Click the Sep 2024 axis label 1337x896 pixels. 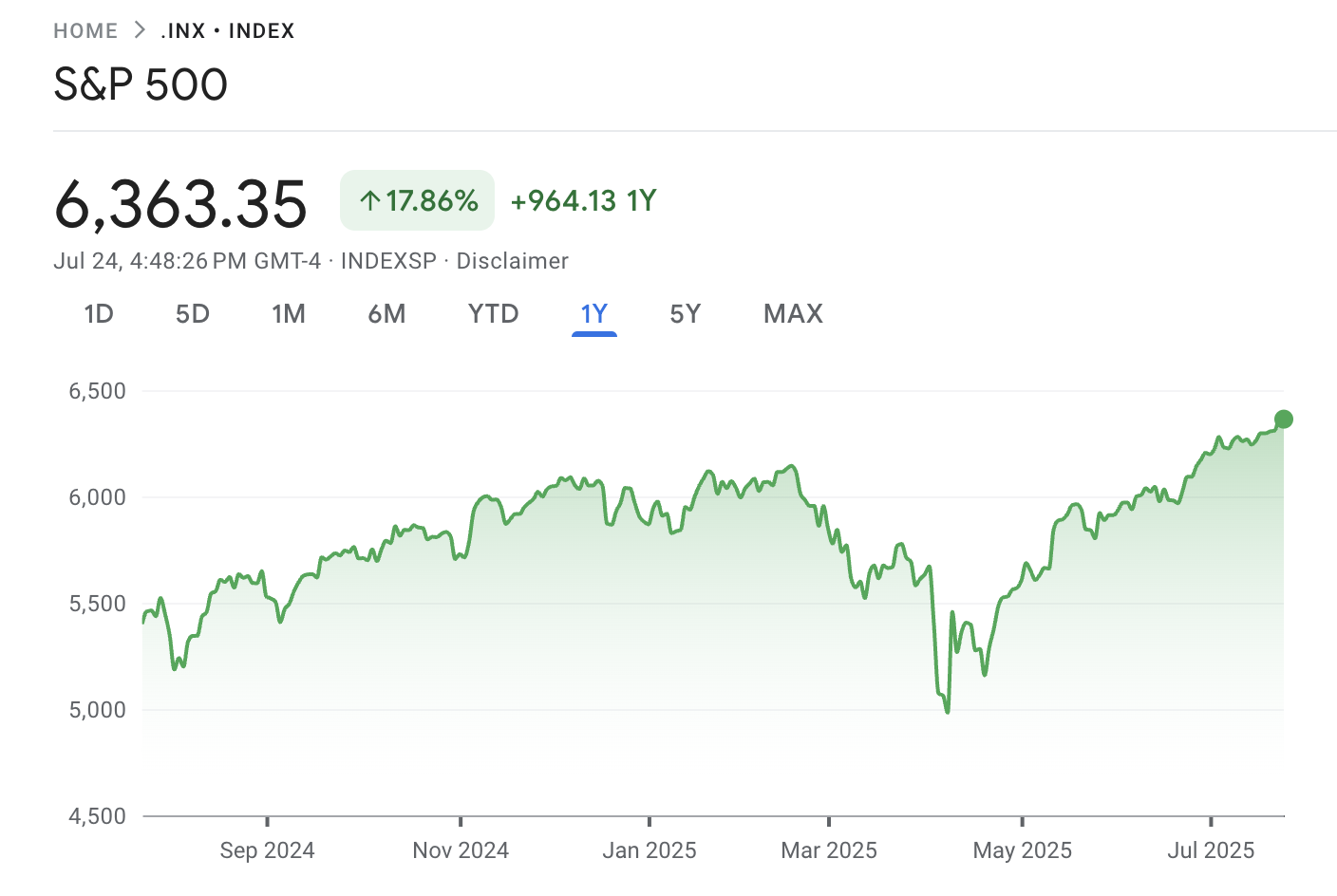(268, 850)
